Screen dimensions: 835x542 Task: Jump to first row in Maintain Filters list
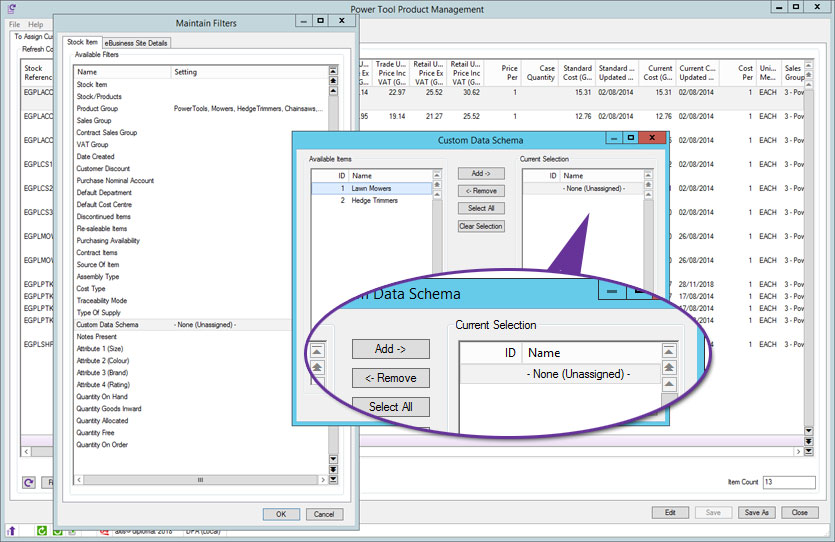[333, 71]
